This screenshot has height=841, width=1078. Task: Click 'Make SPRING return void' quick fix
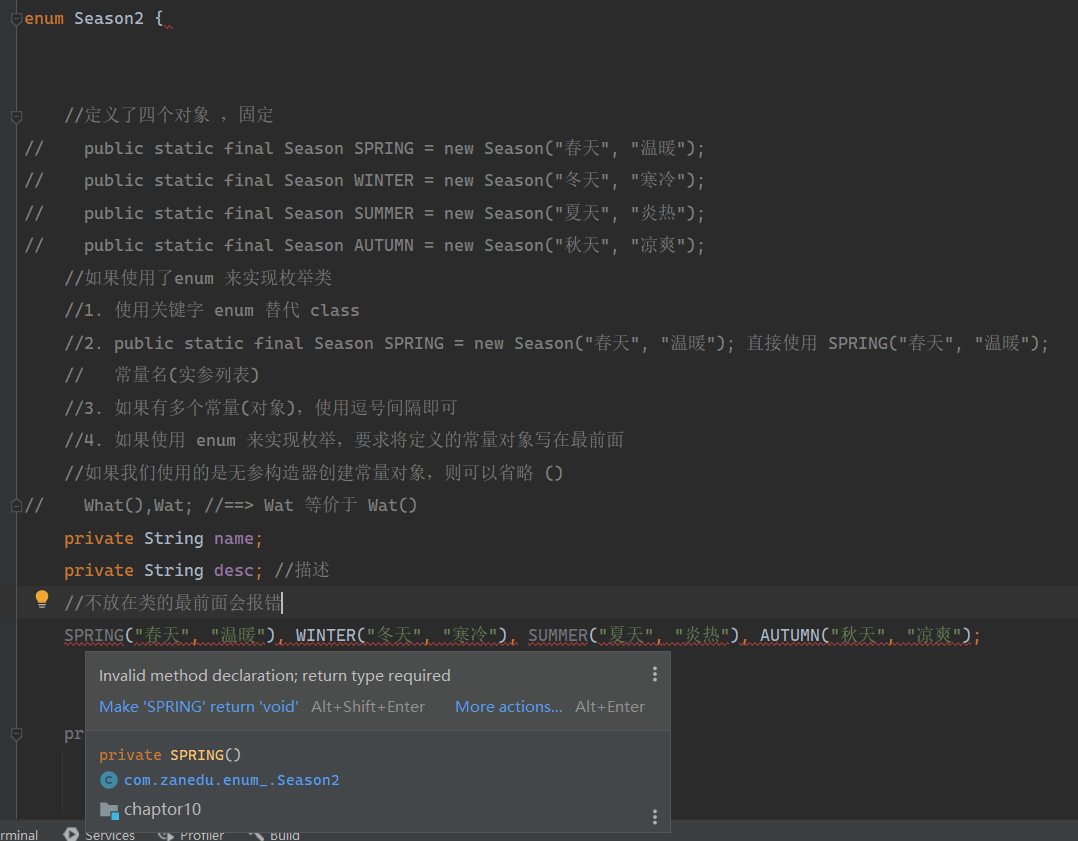[199, 706]
